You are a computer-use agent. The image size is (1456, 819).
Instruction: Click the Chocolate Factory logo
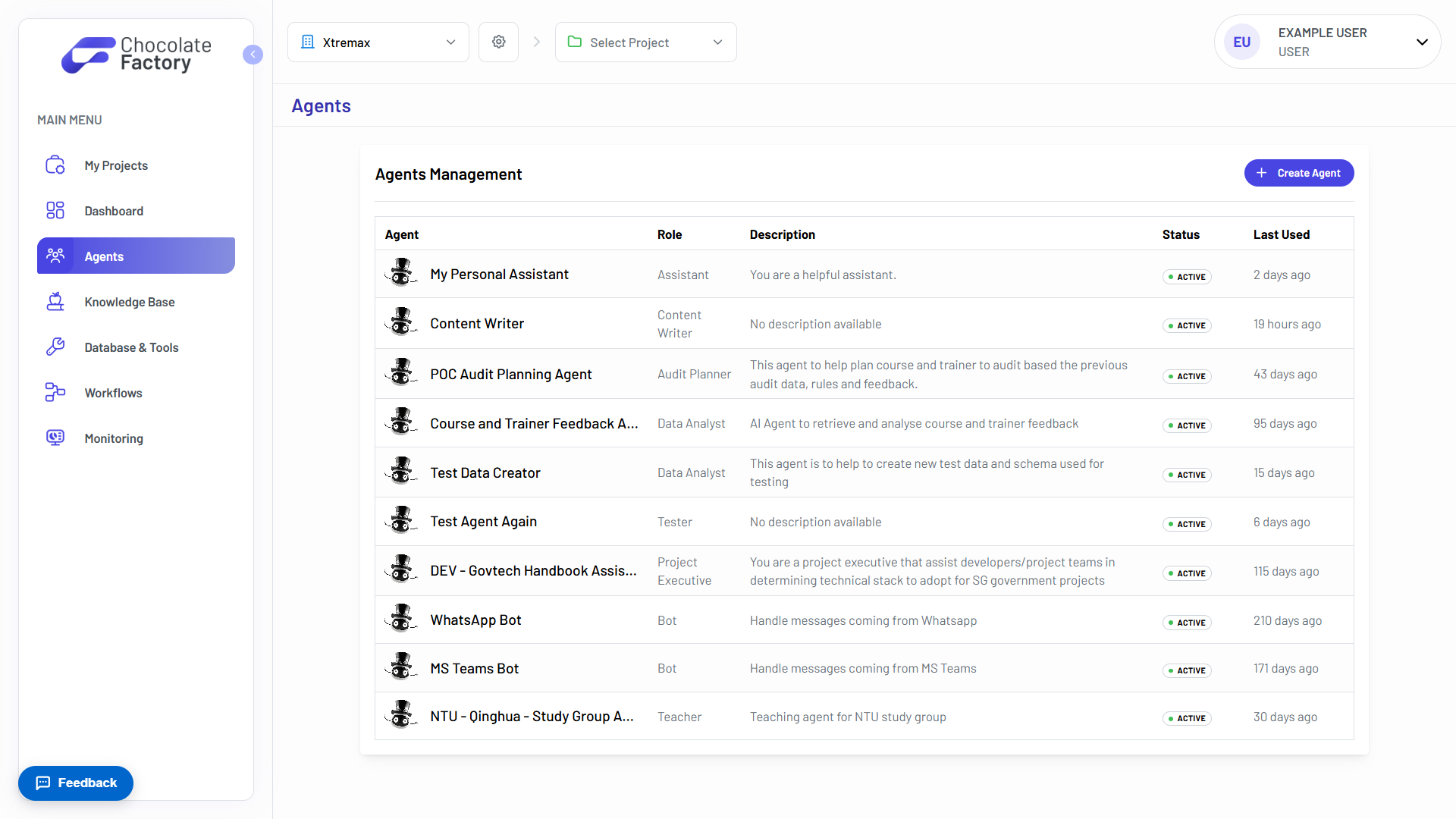(x=136, y=55)
